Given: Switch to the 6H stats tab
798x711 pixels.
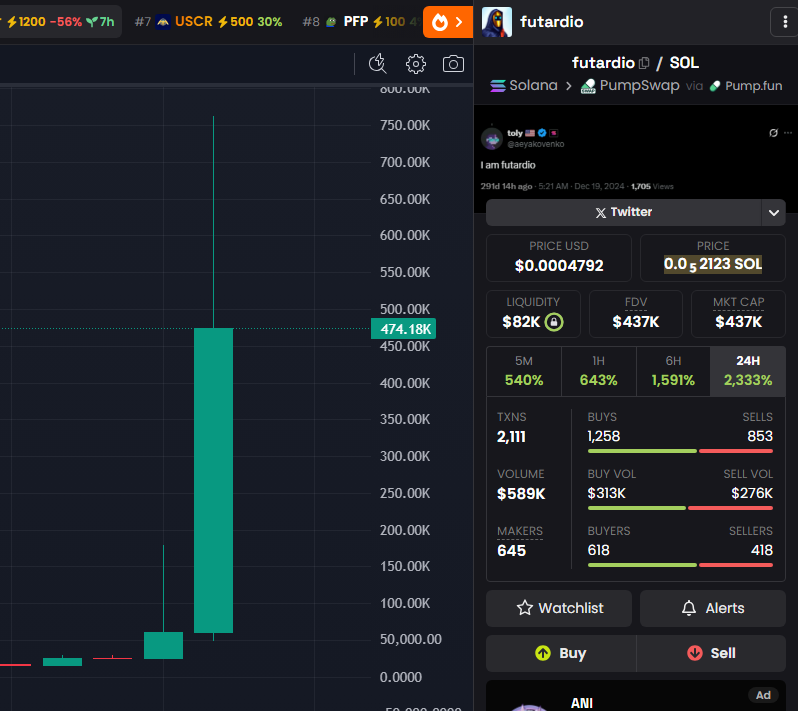Looking at the screenshot, I should [x=673, y=371].
